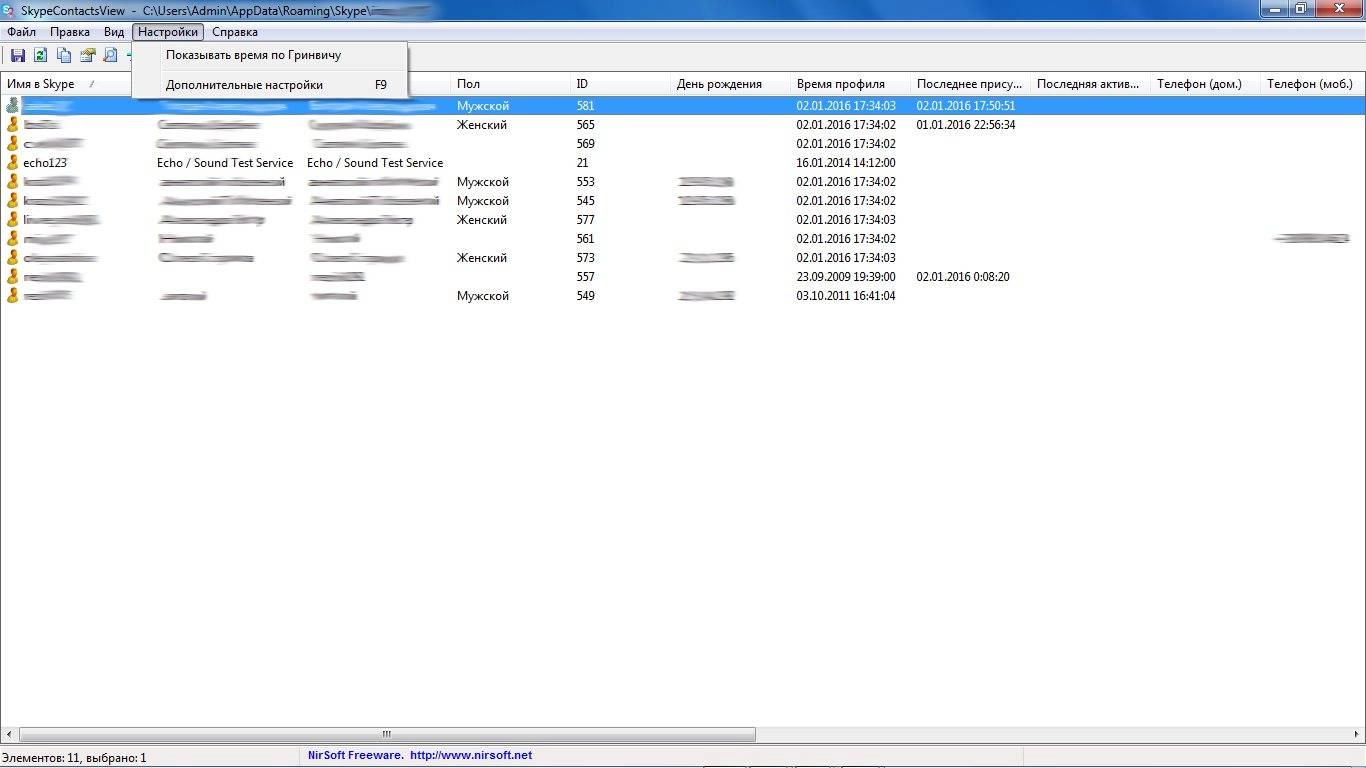This screenshot has height=768, width=1366.
Task: Click the Copy selected items toolbar icon
Action: [64, 56]
